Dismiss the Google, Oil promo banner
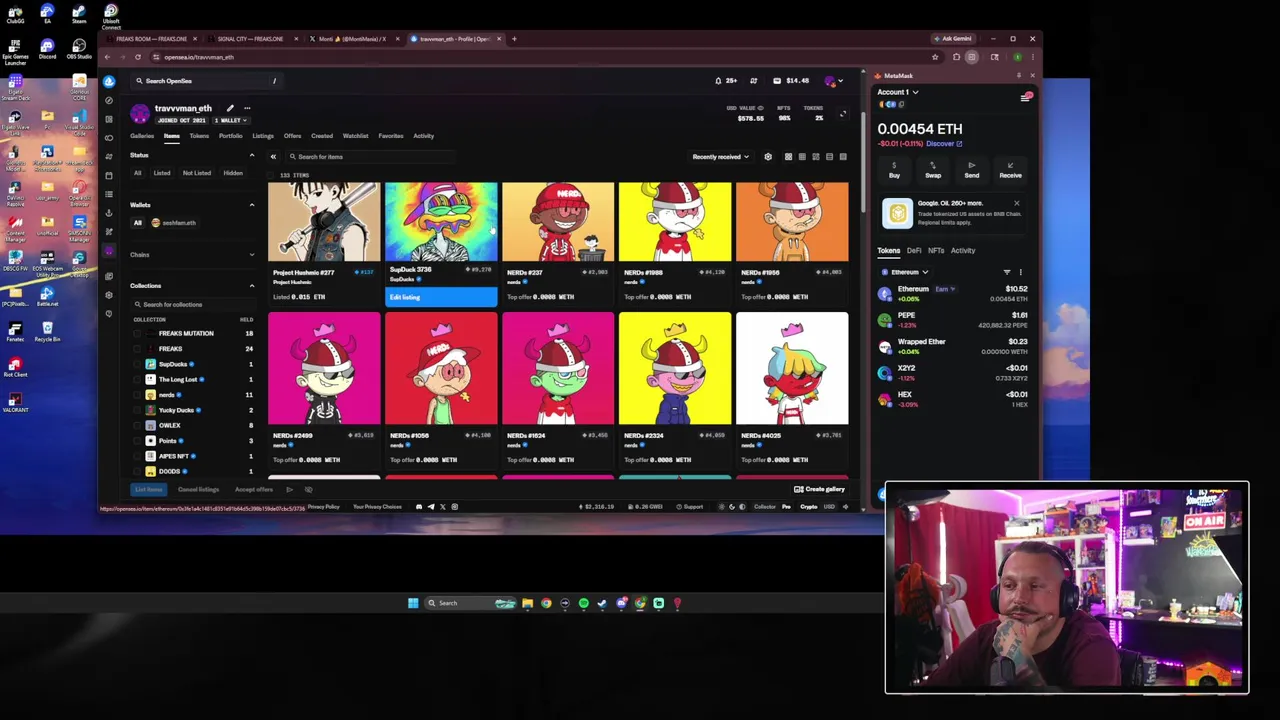This screenshot has width=1280, height=720. coord(1017,203)
